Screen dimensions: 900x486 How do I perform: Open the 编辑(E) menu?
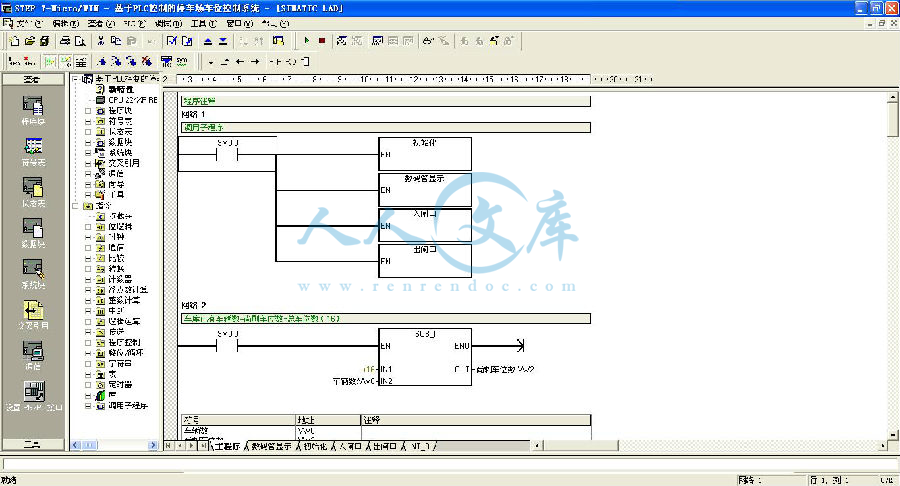65,24
